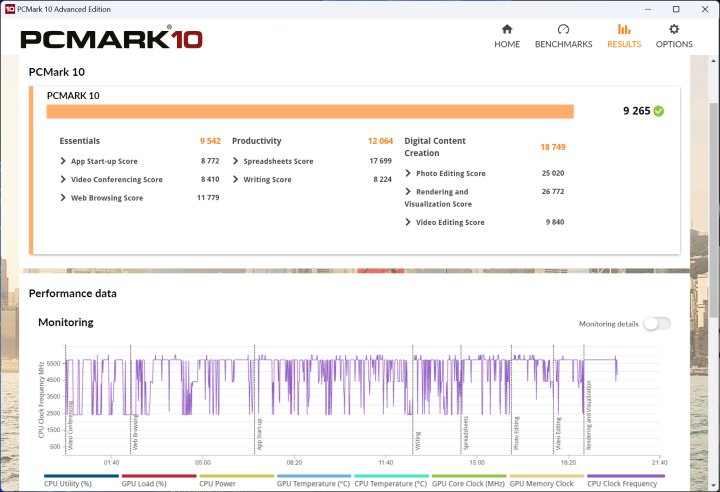This screenshot has height=492, width=720.
Task: Click the PCMark 10 title bar app icon
Action: click(x=10, y=9)
